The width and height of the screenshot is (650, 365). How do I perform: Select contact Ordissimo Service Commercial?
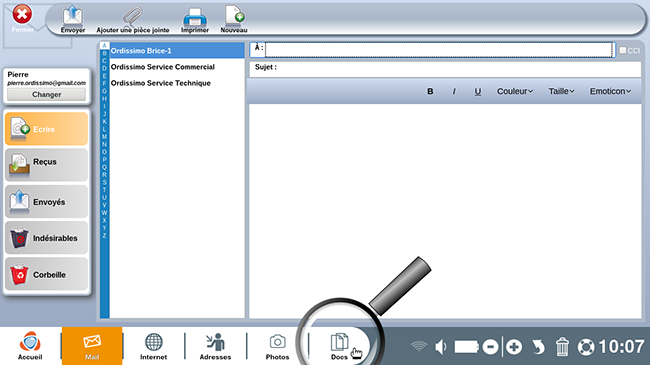(177, 67)
